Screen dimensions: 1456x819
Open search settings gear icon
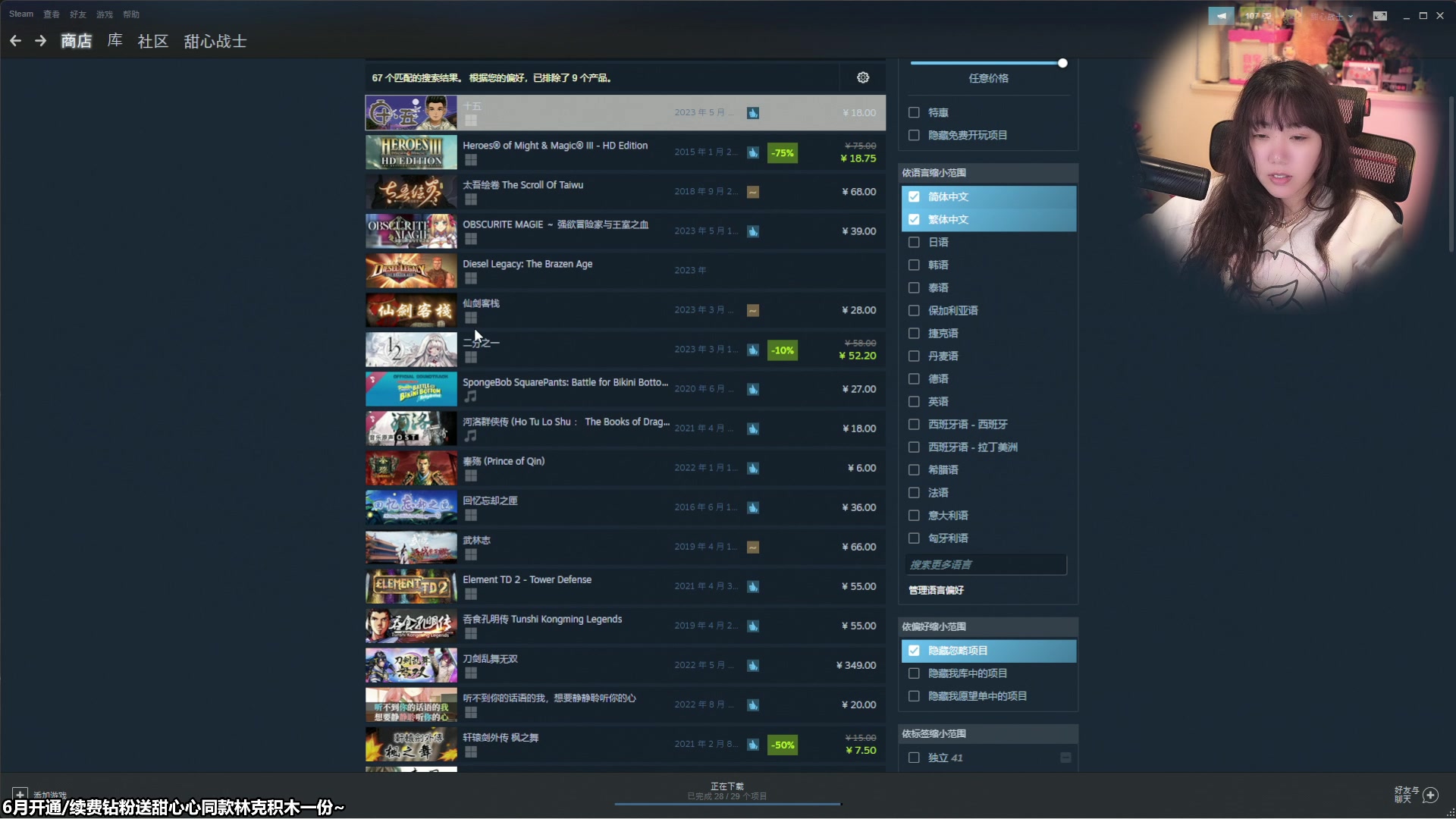point(863,77)
